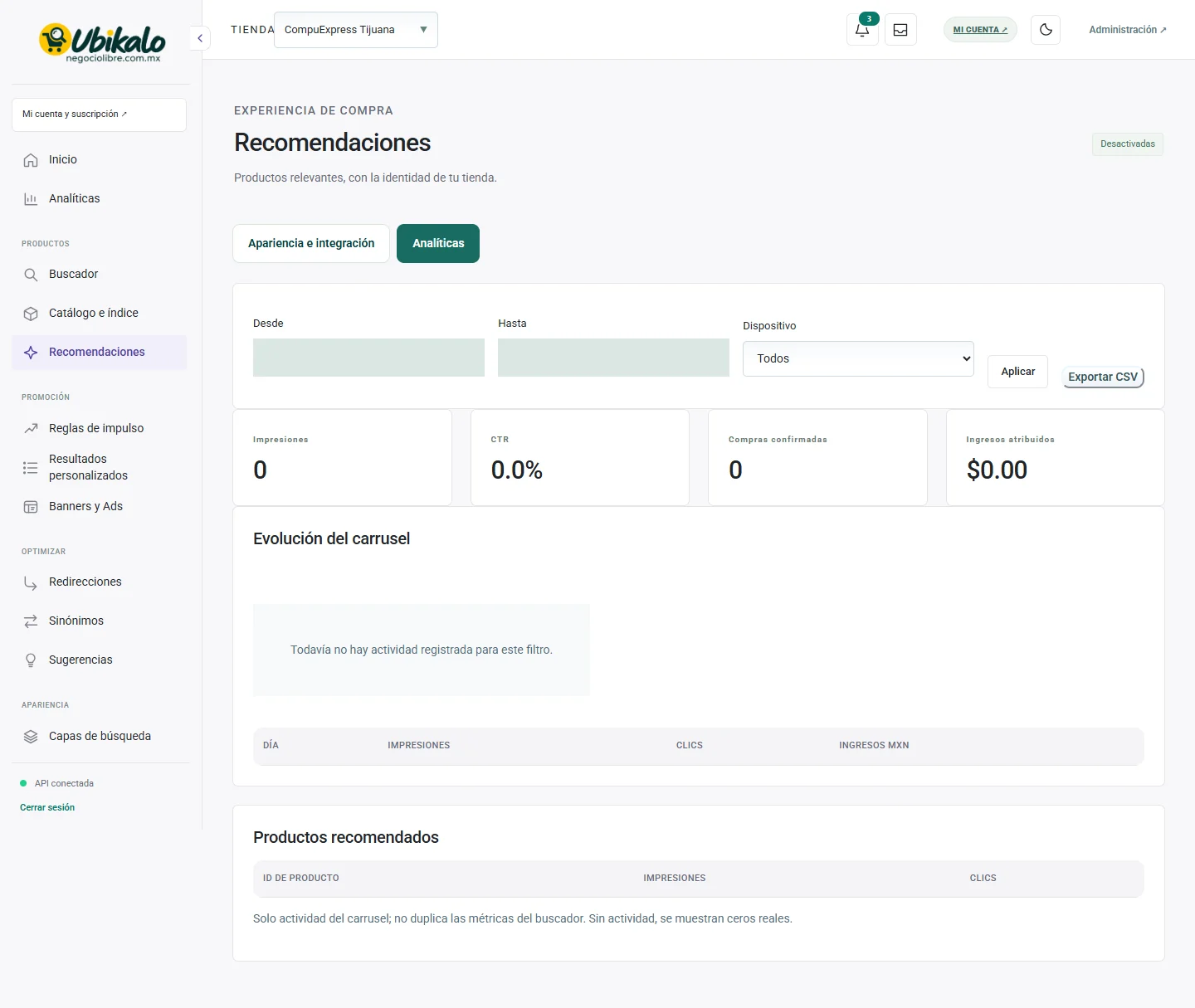Click the CTR 0.0% value
This screenshot has width=1195, height=1008.
517,470
